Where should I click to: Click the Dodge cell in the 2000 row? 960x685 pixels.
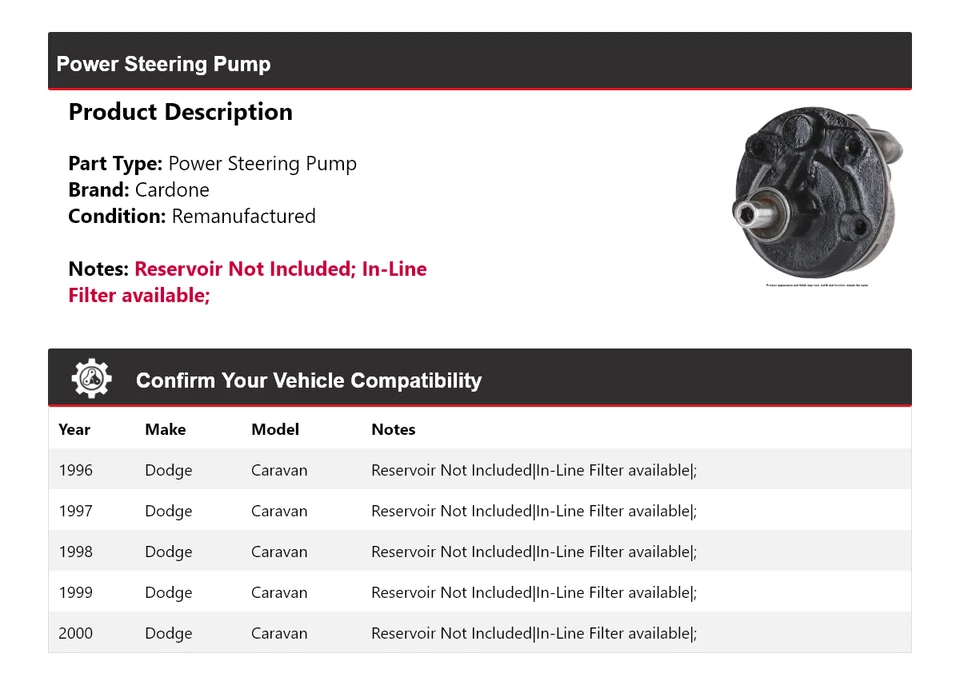tap(168, 633)
